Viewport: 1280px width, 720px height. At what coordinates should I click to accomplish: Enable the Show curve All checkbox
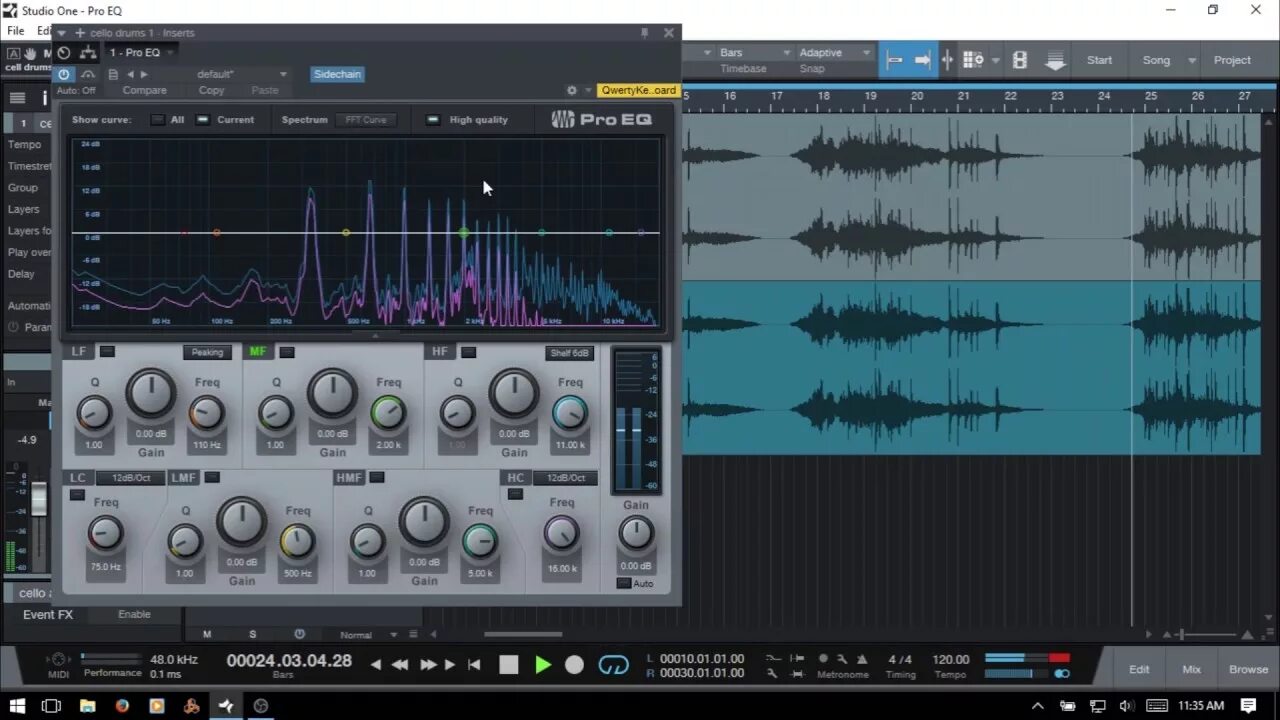tap(157, 120)
